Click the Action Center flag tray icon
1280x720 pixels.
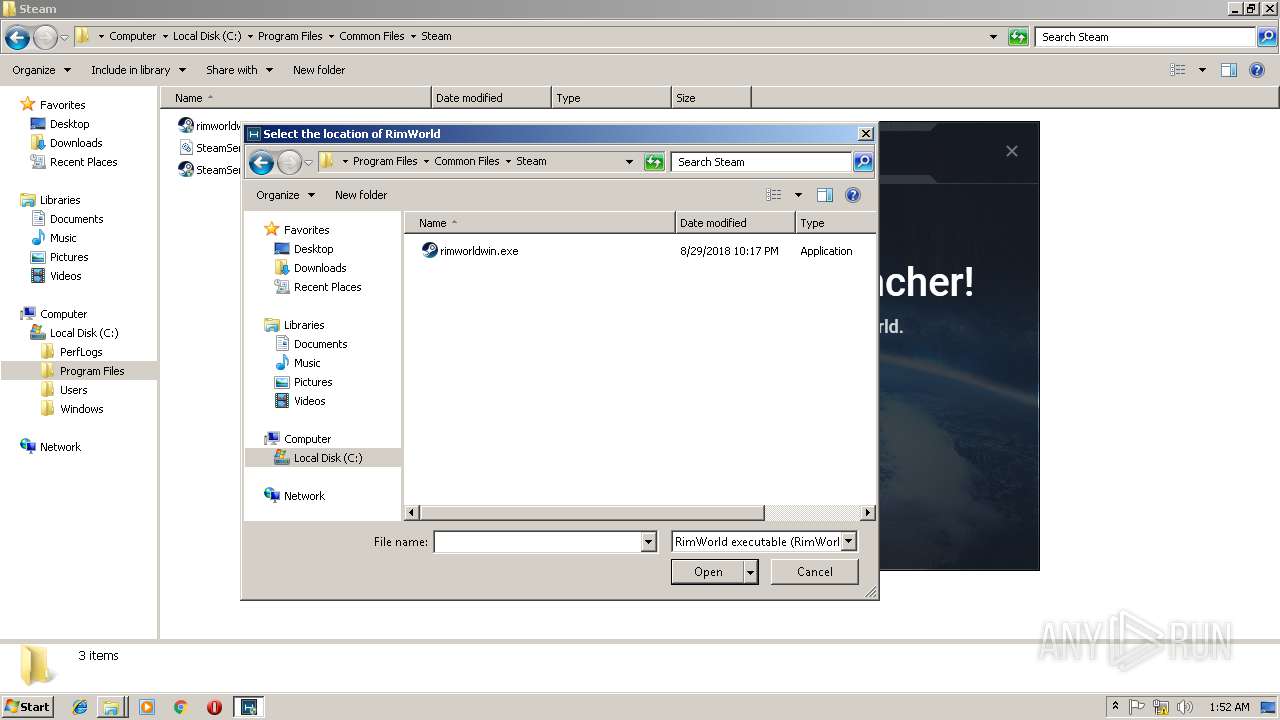[1137, 707]
